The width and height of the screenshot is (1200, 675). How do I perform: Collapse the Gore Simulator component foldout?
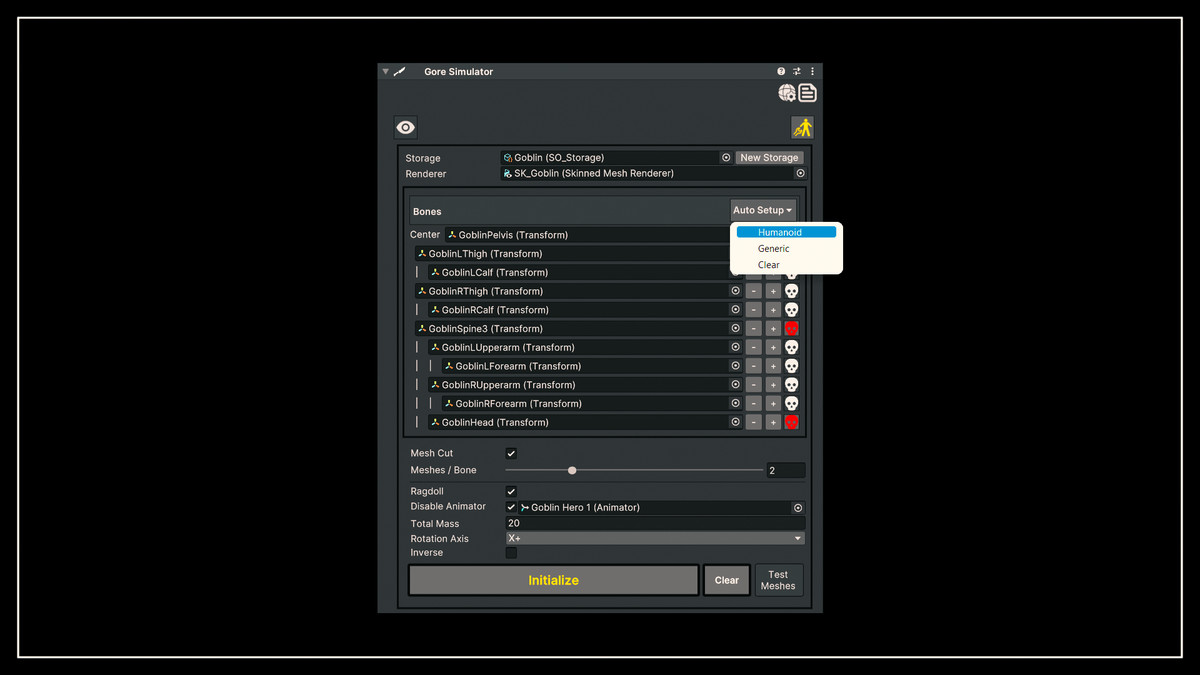point(386,72)
